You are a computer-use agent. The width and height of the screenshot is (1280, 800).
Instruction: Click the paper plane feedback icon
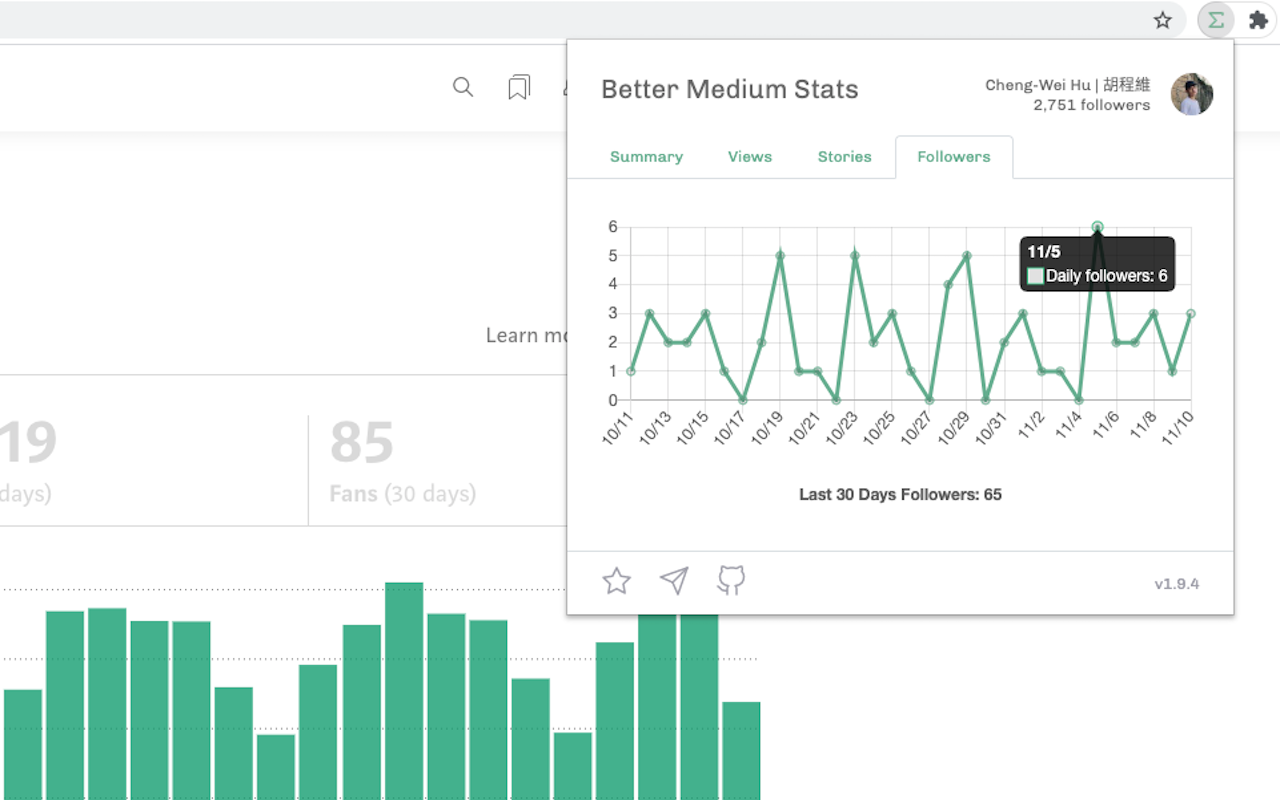(674, 581)
